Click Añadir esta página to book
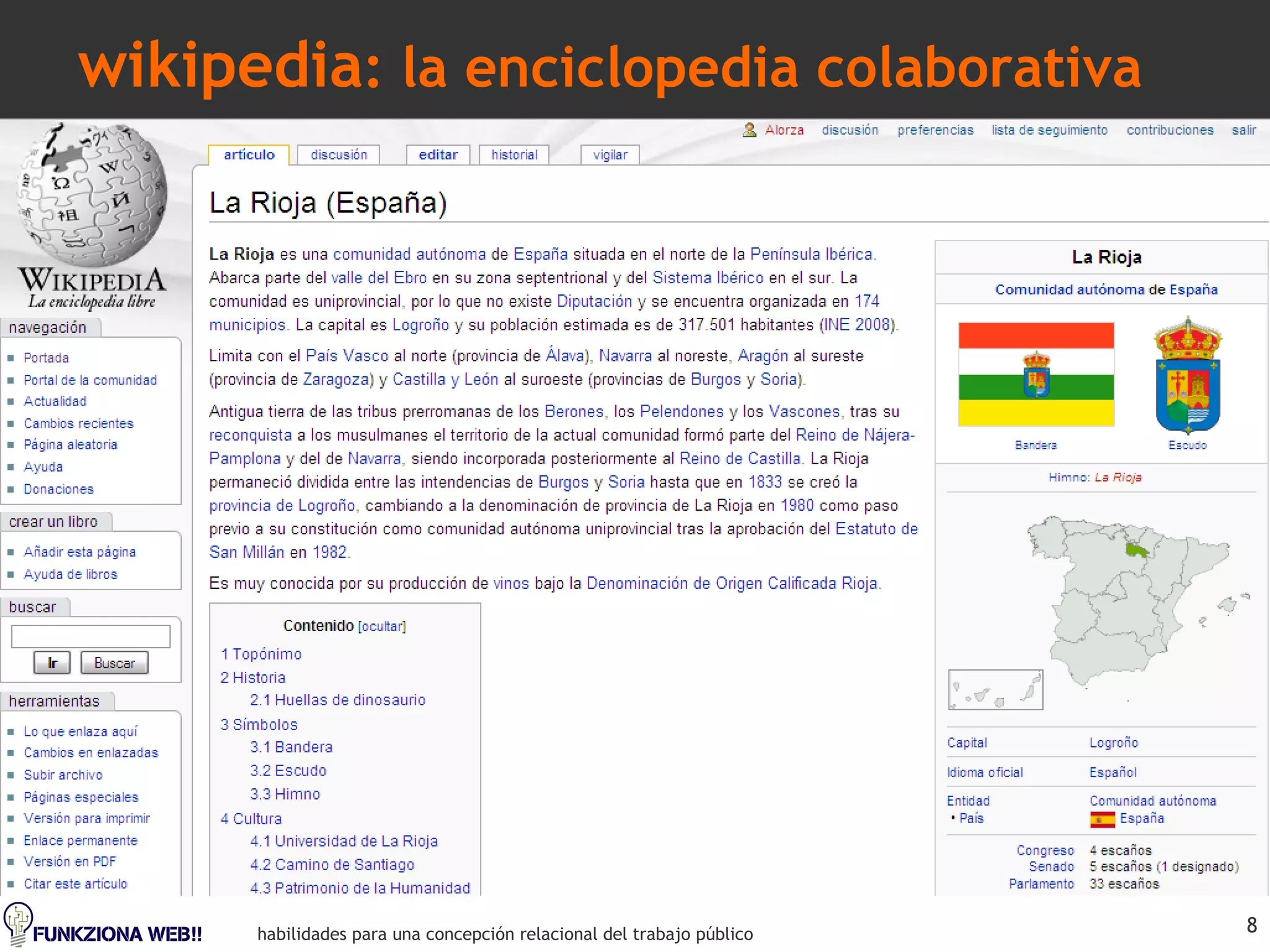Screen dimensions: 1270x952 point(79,552)
